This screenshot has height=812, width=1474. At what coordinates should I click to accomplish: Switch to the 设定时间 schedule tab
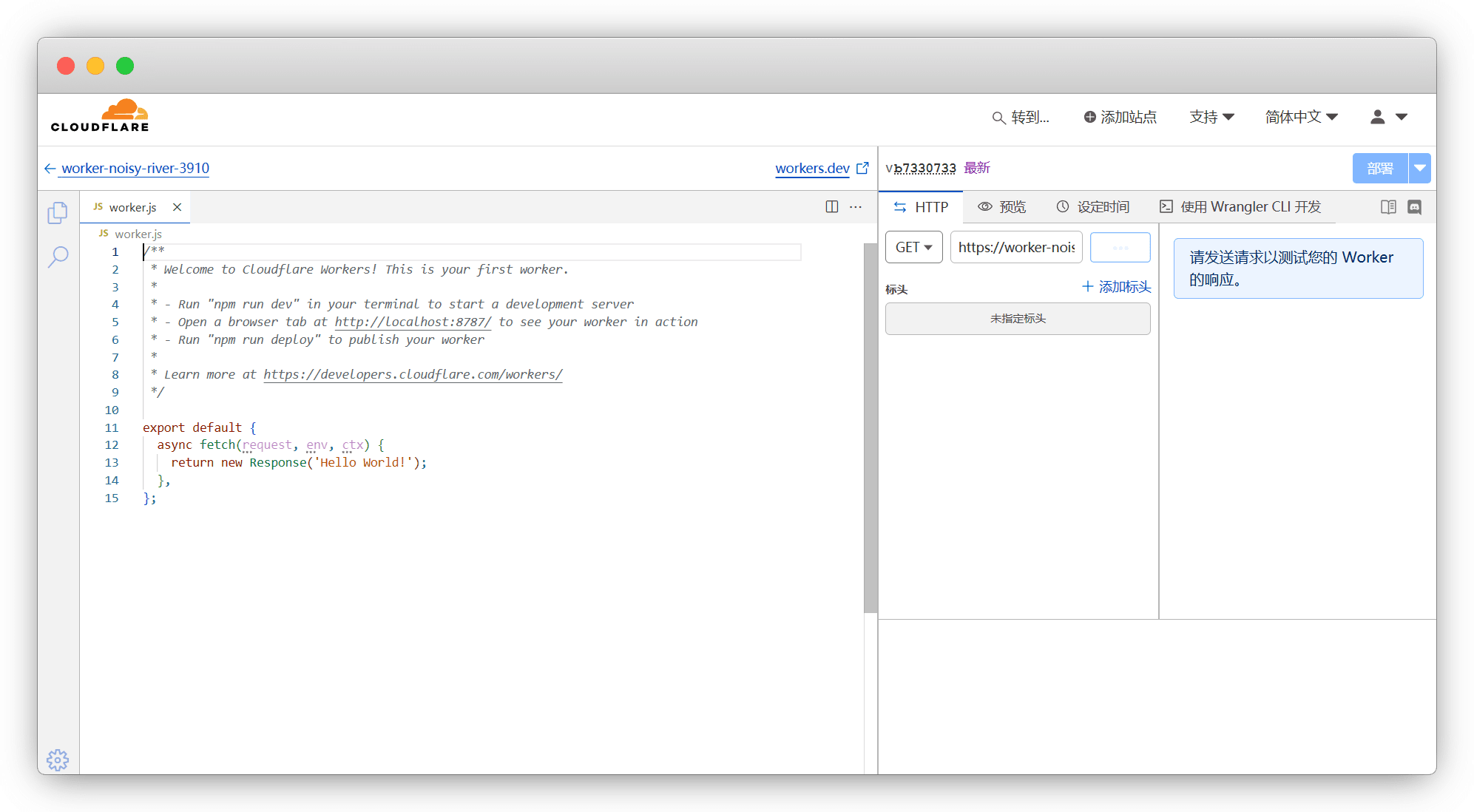click(1092, 207)
